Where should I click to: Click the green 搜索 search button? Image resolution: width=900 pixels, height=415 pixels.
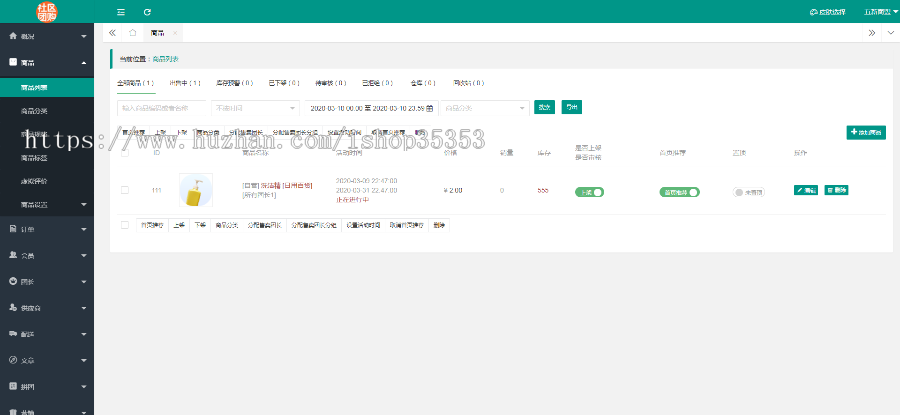tap(544, 107)
